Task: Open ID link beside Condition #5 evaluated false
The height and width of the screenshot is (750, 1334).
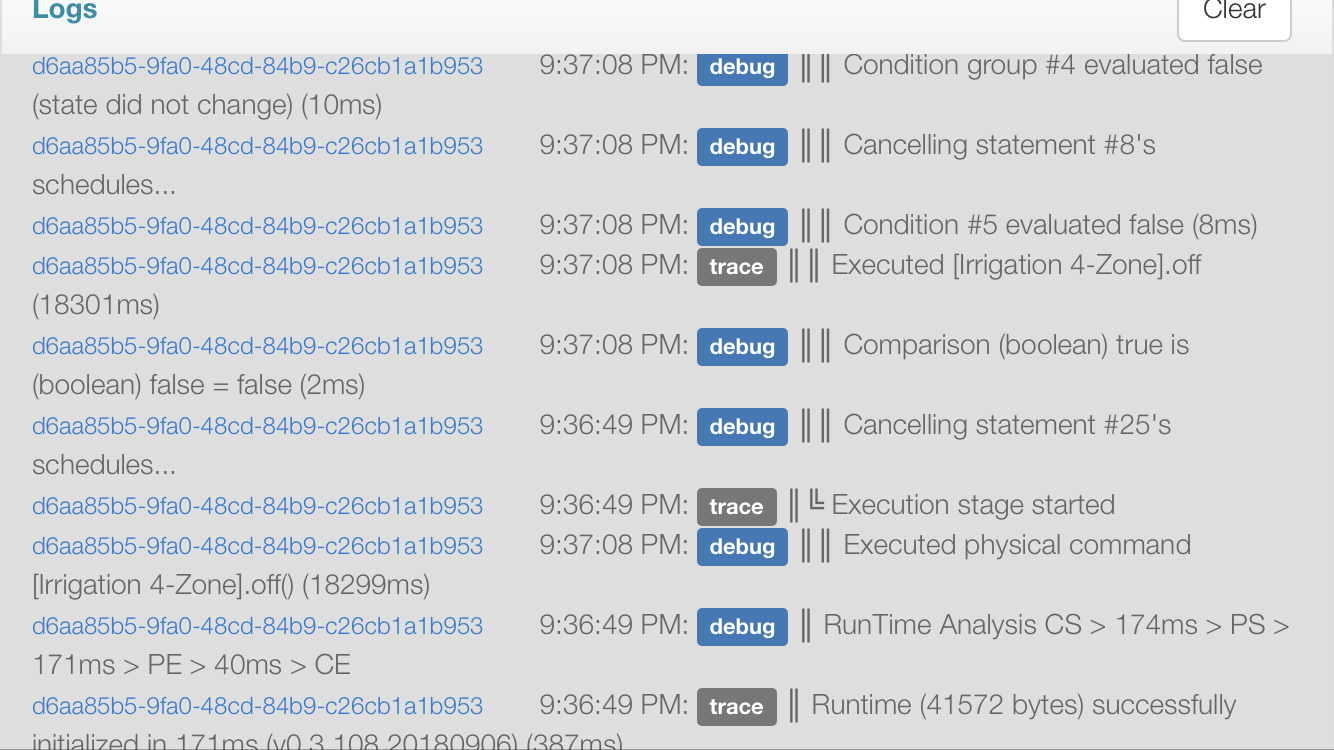Action: [x=258, y=226]
